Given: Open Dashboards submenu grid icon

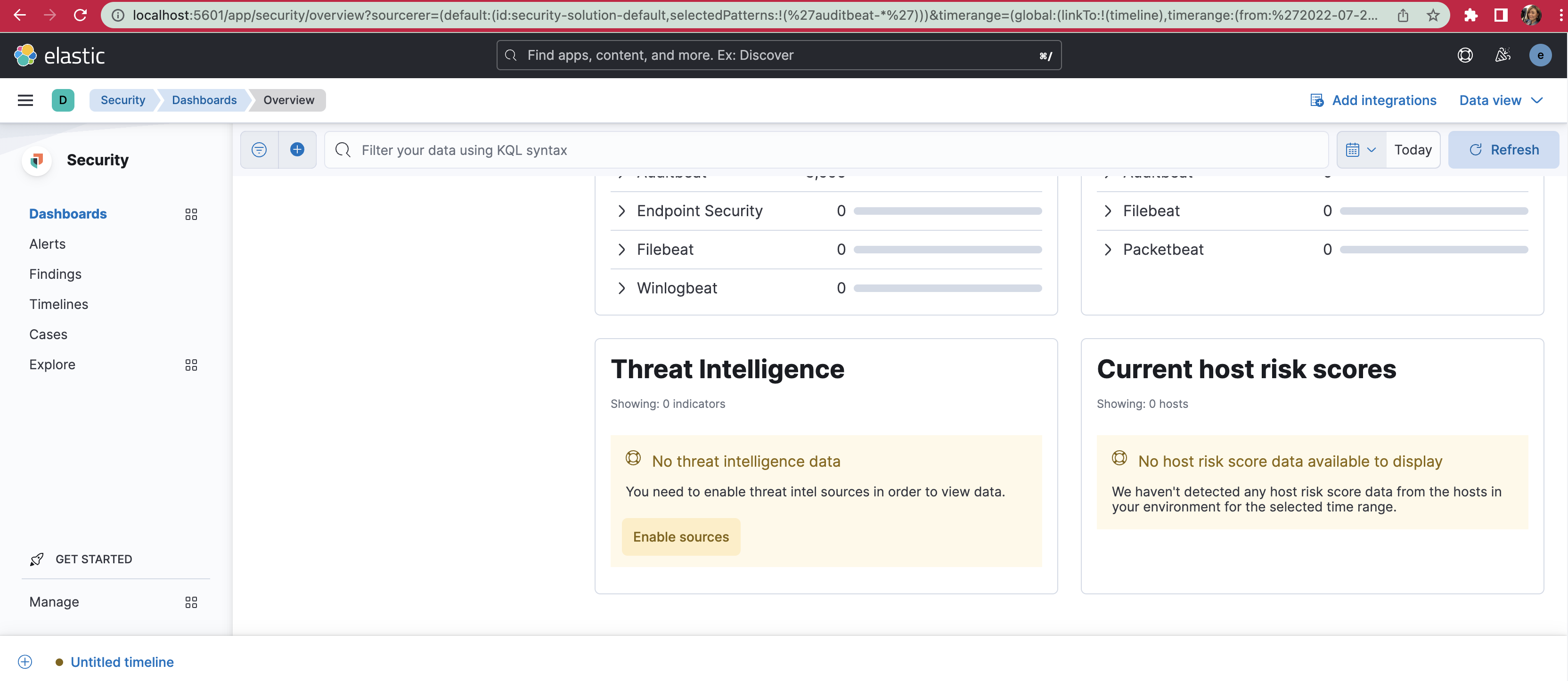Looking at the screenshot, I should 191,214.
